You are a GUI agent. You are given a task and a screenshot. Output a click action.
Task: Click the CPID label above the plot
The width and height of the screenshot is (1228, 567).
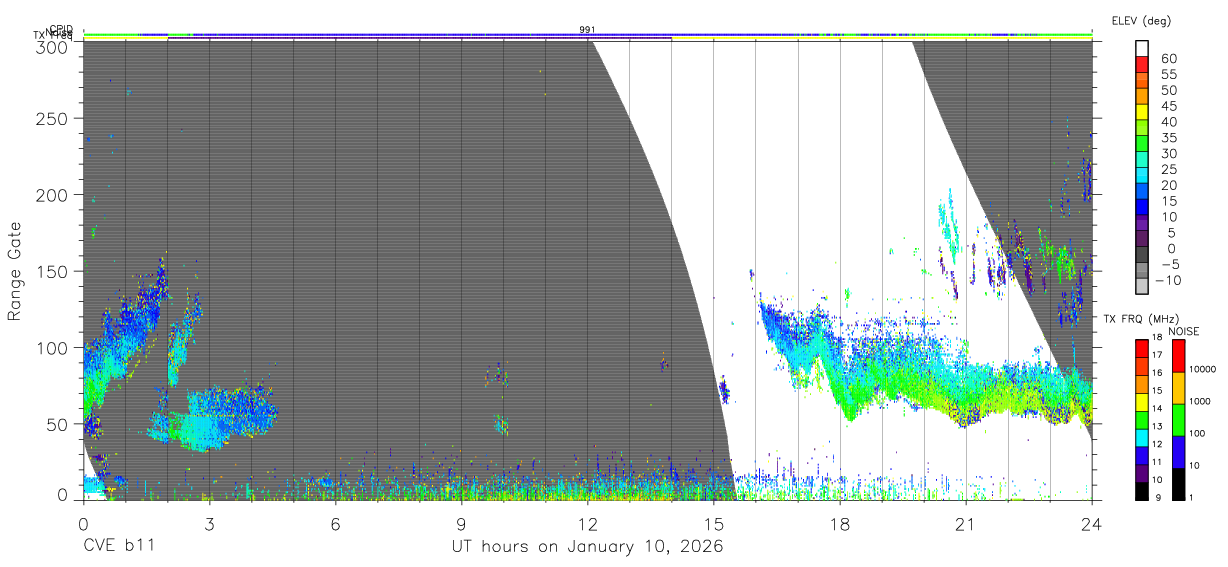[x=62, y=29]
